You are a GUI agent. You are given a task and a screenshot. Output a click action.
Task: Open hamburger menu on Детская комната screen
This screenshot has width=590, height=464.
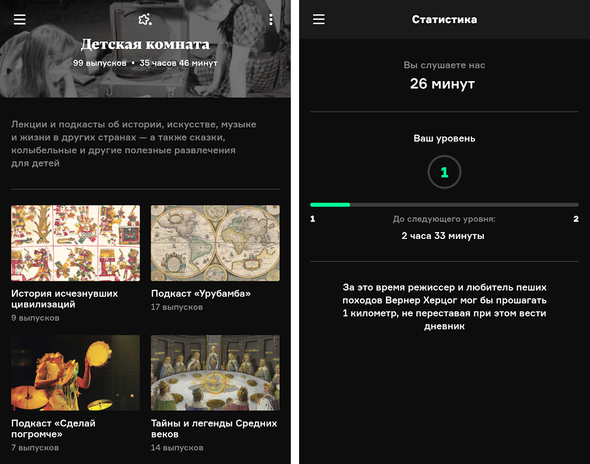tap(20, 19)
